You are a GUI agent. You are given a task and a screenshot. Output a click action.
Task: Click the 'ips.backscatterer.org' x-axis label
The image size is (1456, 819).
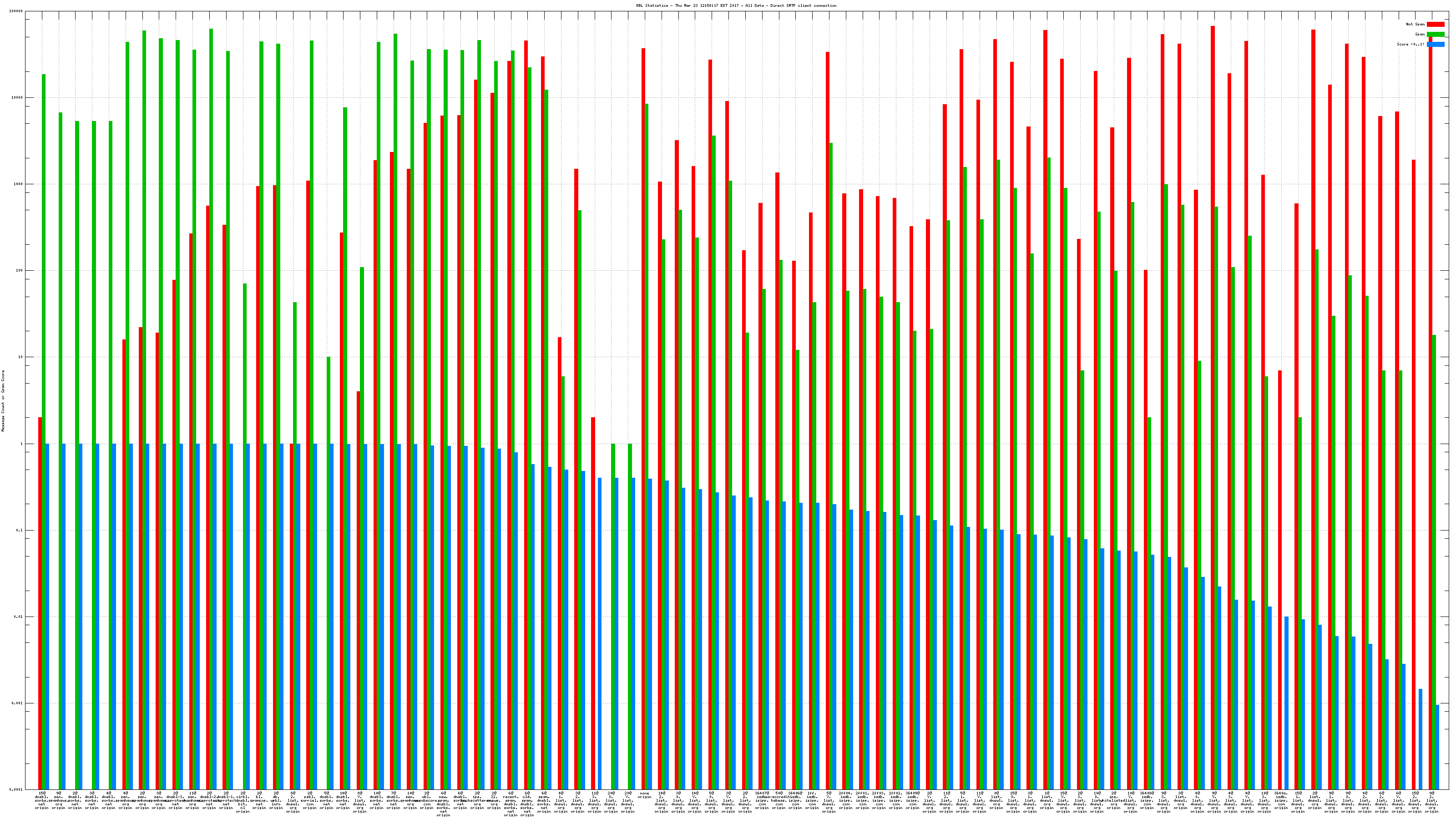point(477,800)
